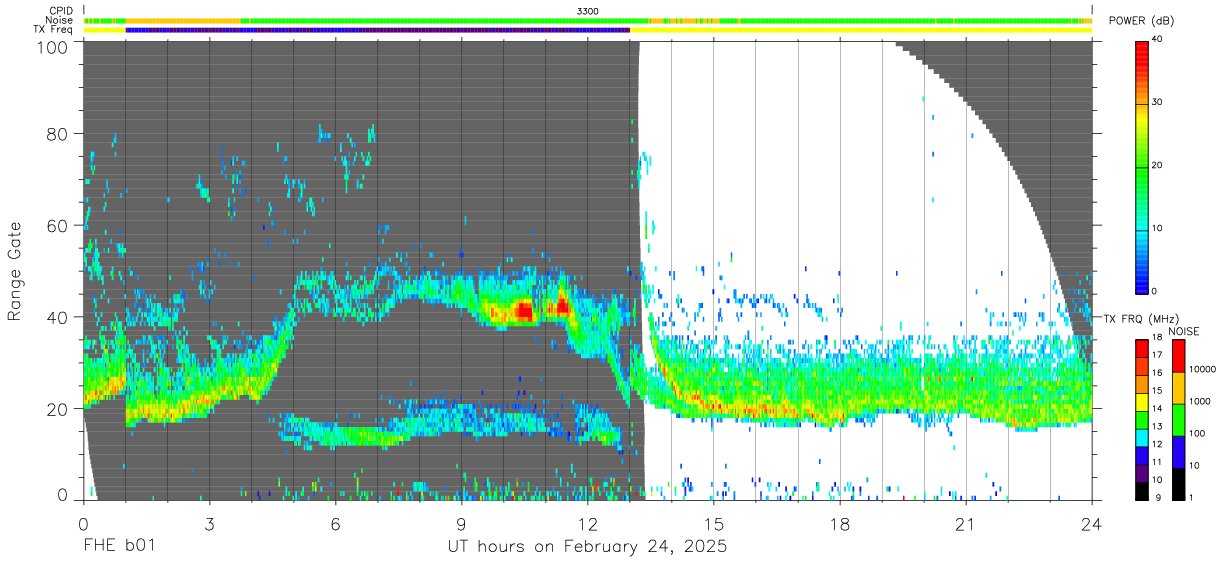Click the orange segment of Noise strip near 2 UT
Viewport: 1228px width, 567px height.
tap(183, 20)
